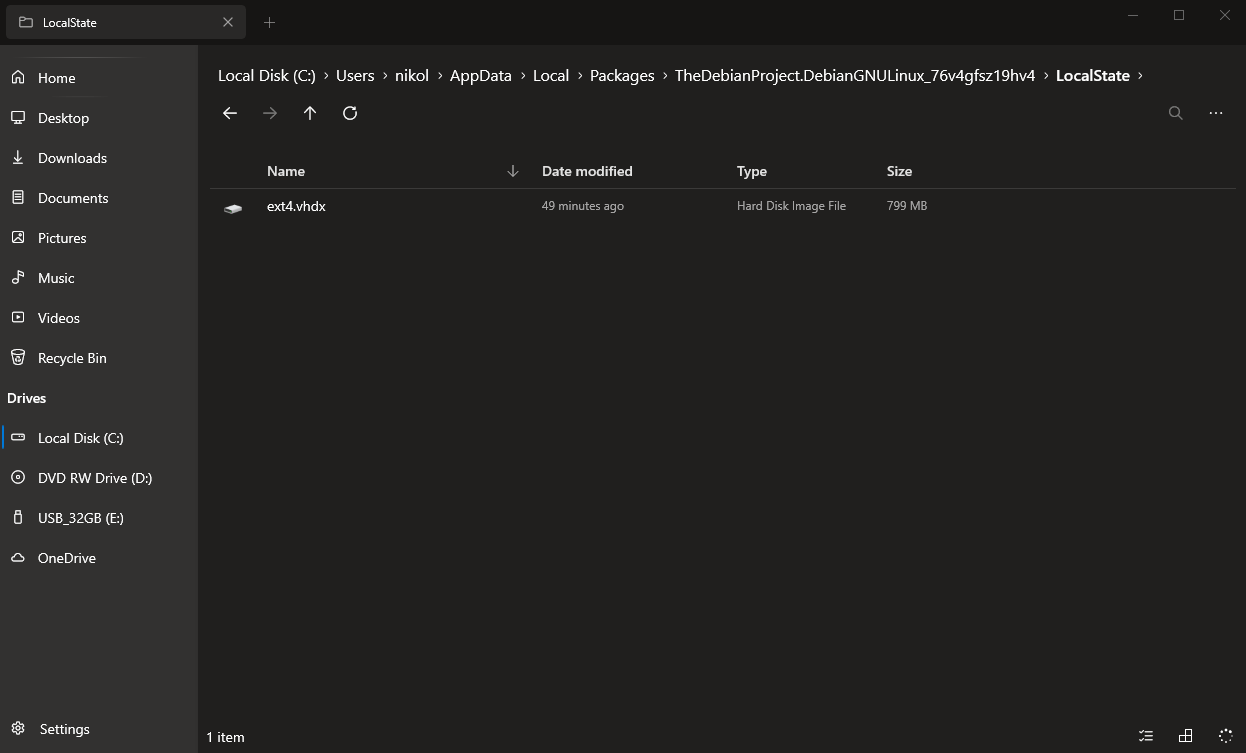Image resolution: width=1246 pixels, height=753 pixels.
Task: Refresh the folder view
Action: 349,113
